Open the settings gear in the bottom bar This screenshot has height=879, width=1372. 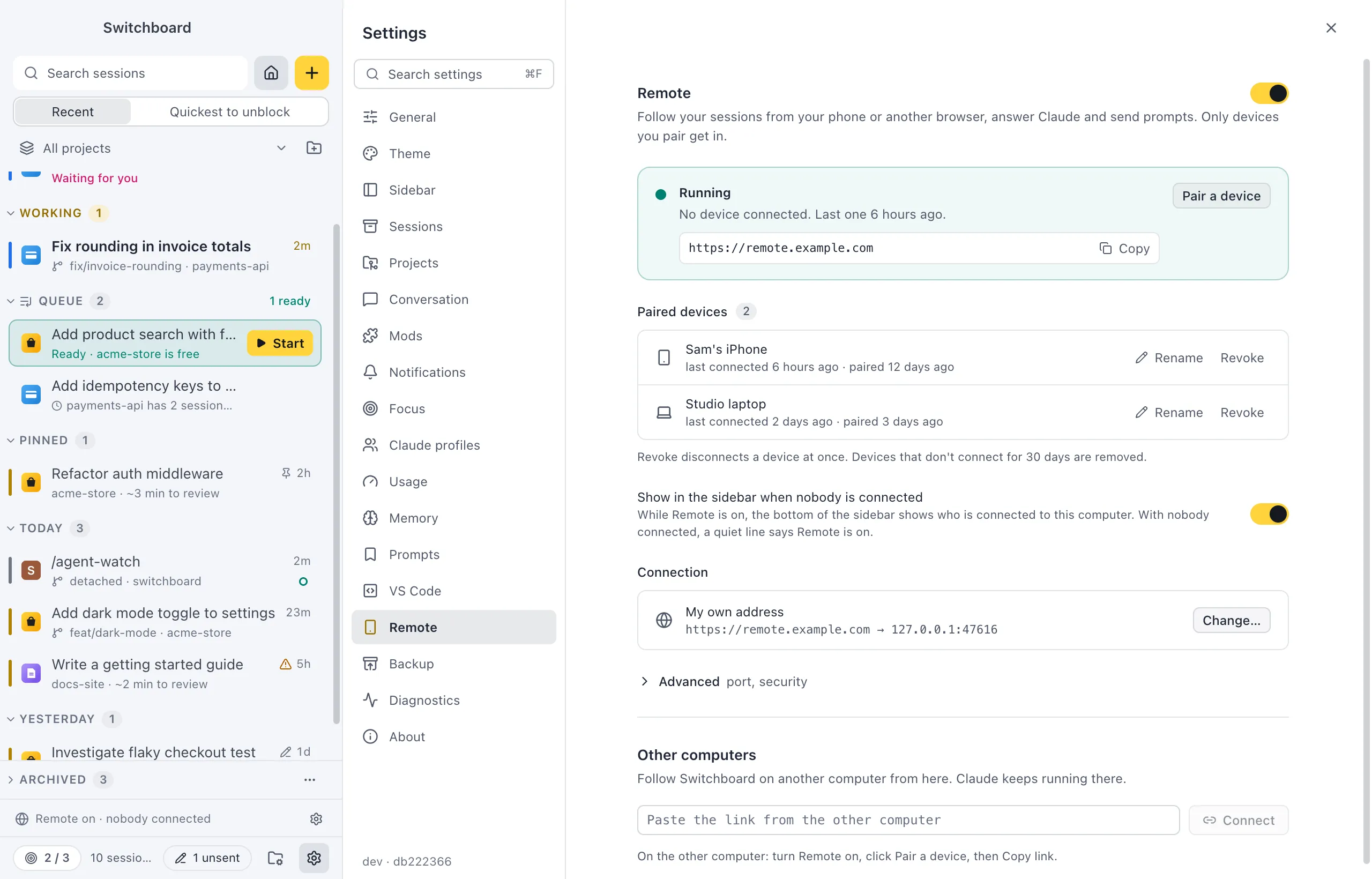[x=314, y=858]
